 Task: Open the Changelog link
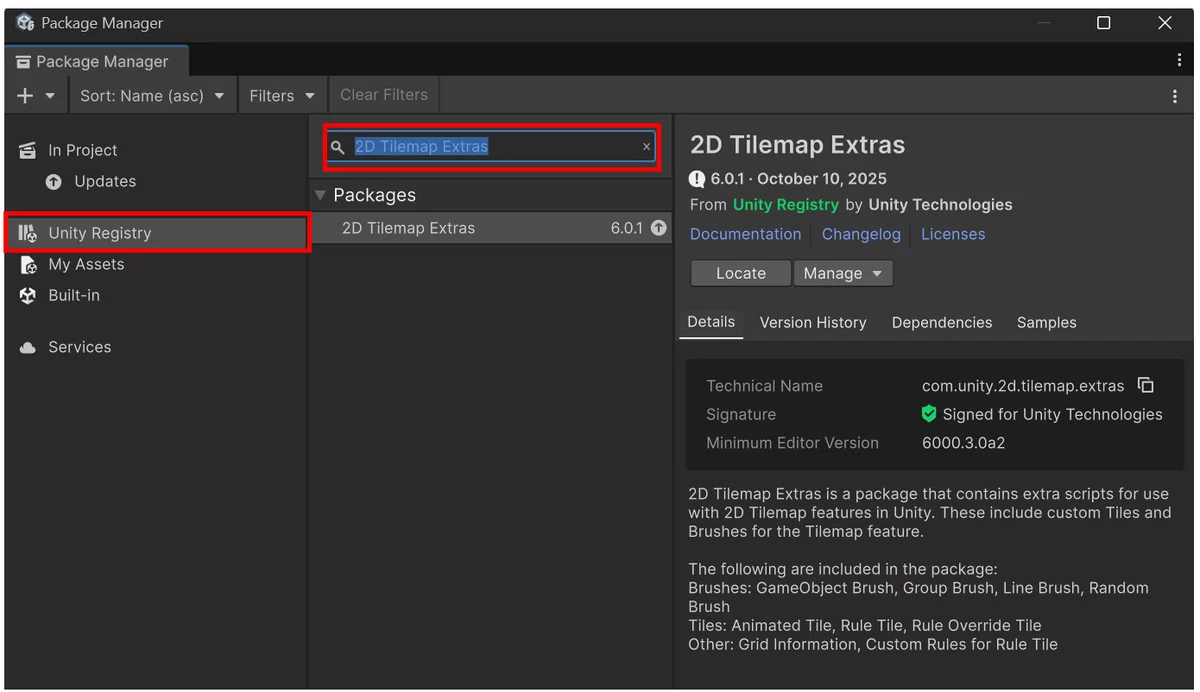(x=861, y=234)
